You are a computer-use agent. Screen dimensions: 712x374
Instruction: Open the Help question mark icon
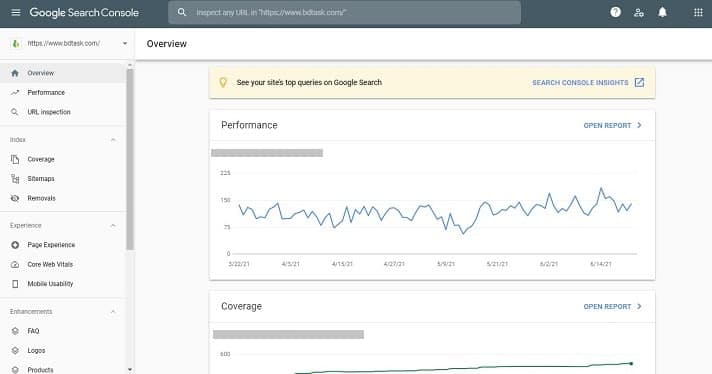[x=615, y=12]
